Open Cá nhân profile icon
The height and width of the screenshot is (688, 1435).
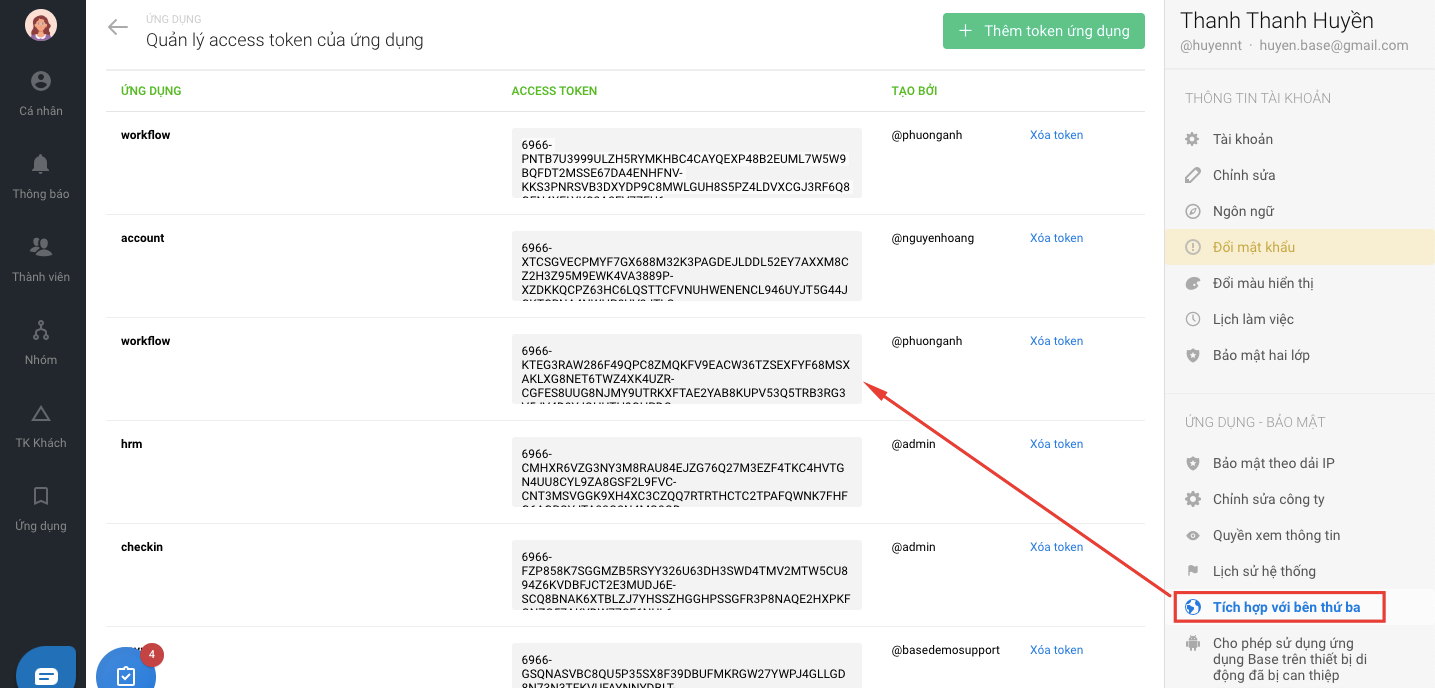pos(41,81)
